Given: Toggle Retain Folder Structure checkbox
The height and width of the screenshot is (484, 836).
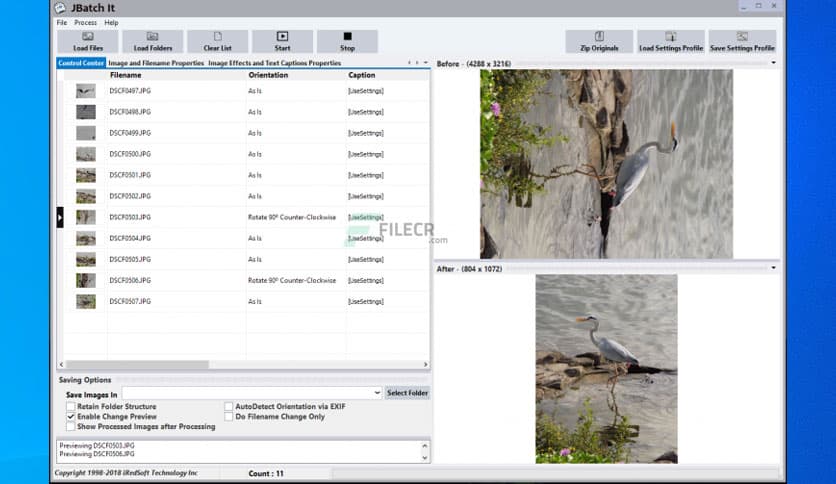Looking at the screenshot, I should [70, 406].
